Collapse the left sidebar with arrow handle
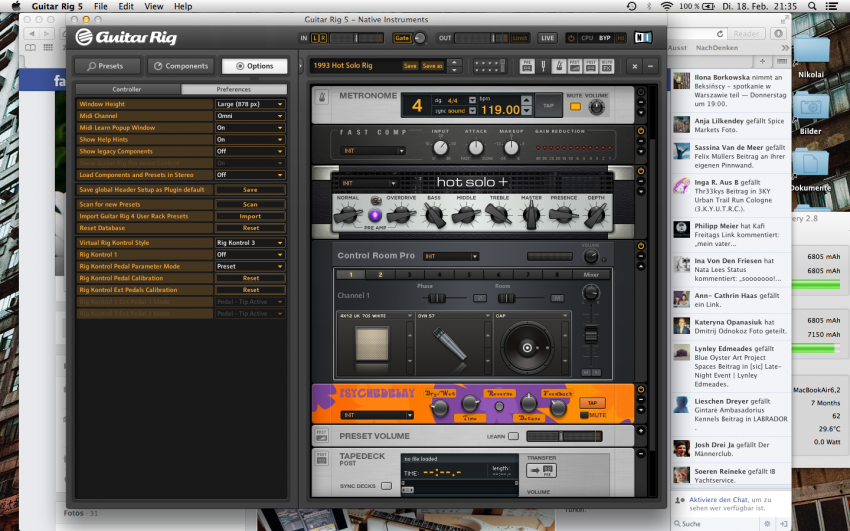 click(301, 66)
